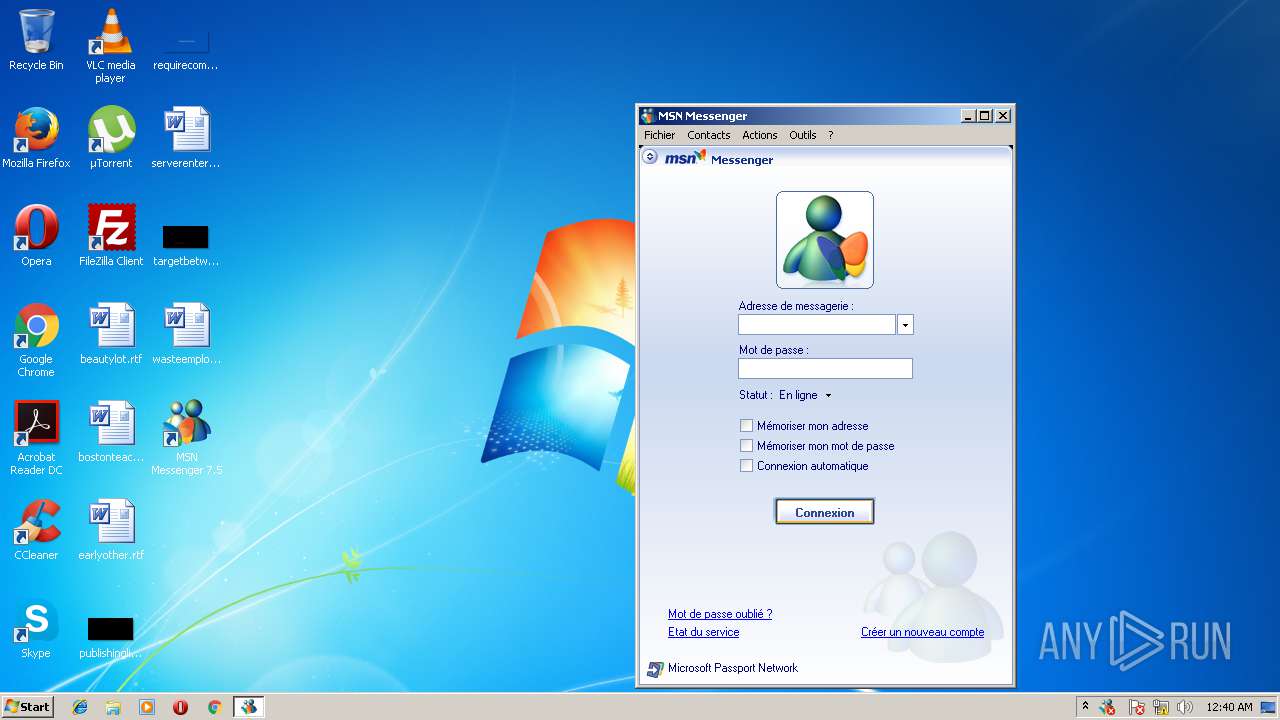Open the Actions menu
Image resolution: width=1280 pixels, height=720 pixels.
(759, 135)
